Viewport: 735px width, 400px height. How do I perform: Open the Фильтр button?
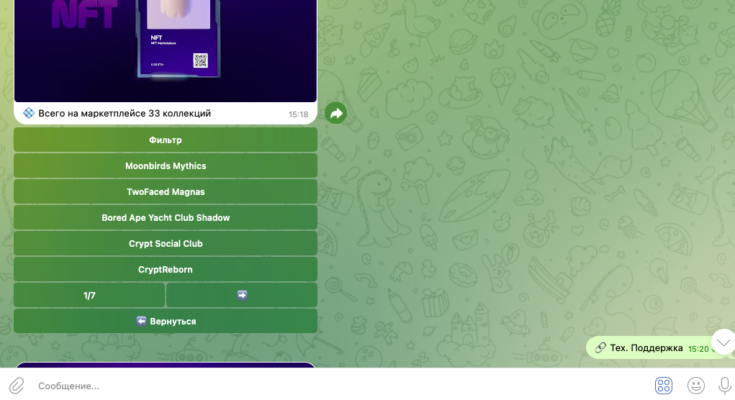[x=165, y=140]
